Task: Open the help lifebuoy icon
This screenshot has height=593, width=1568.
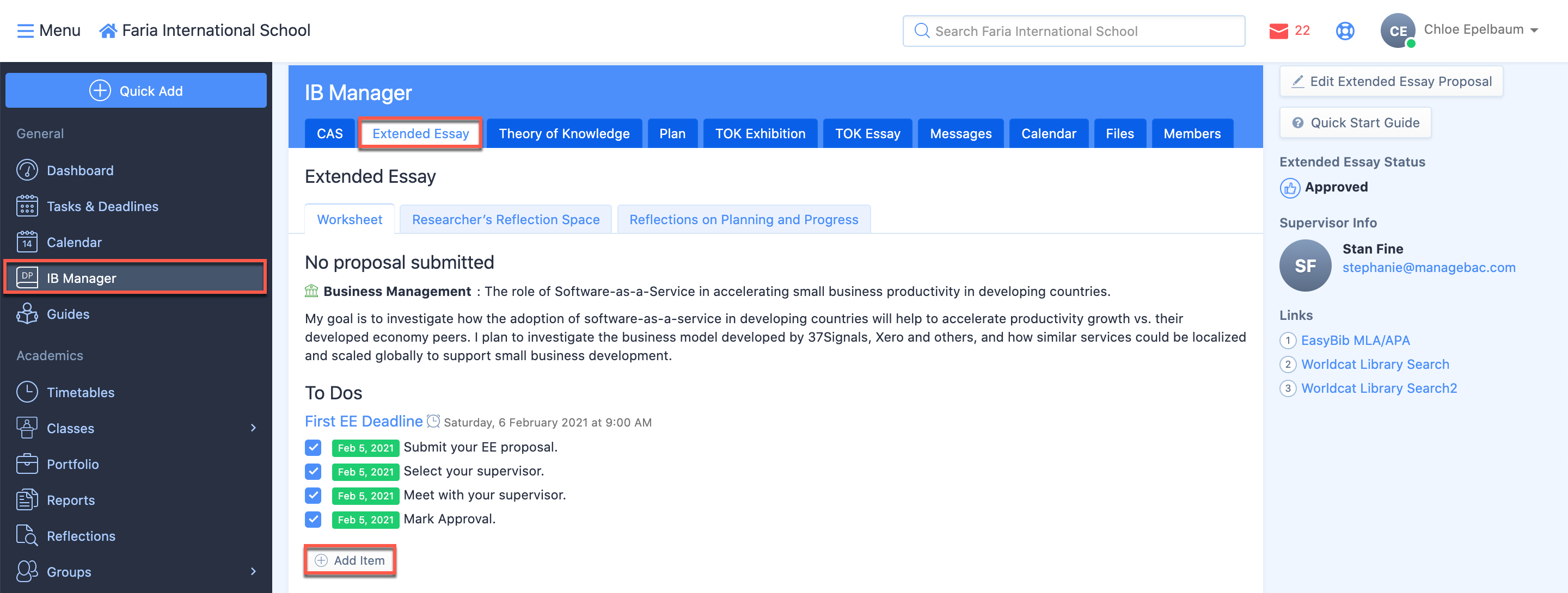Action: [x=1344, y=30]
